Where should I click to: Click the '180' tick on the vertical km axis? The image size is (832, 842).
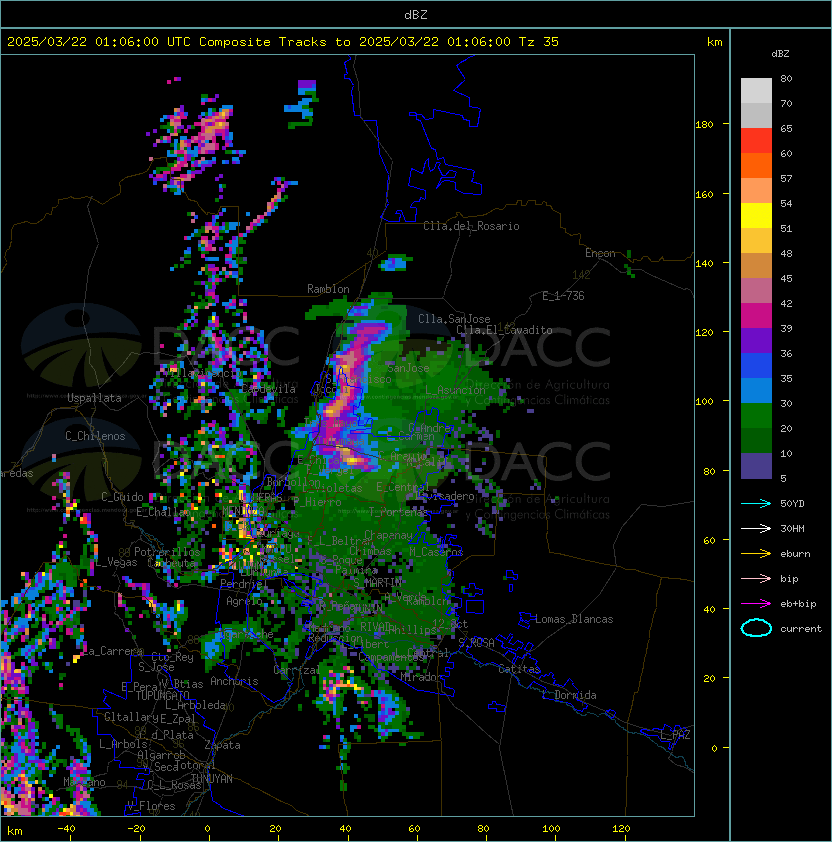click(704, 125)
